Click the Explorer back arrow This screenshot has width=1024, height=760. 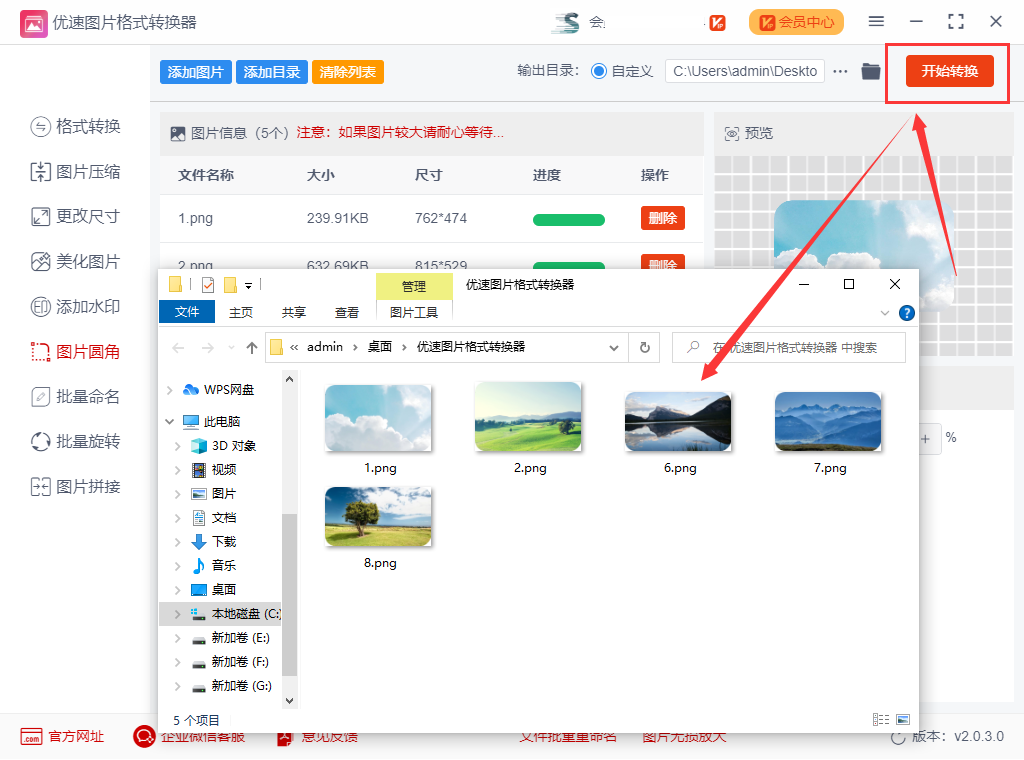178,348
